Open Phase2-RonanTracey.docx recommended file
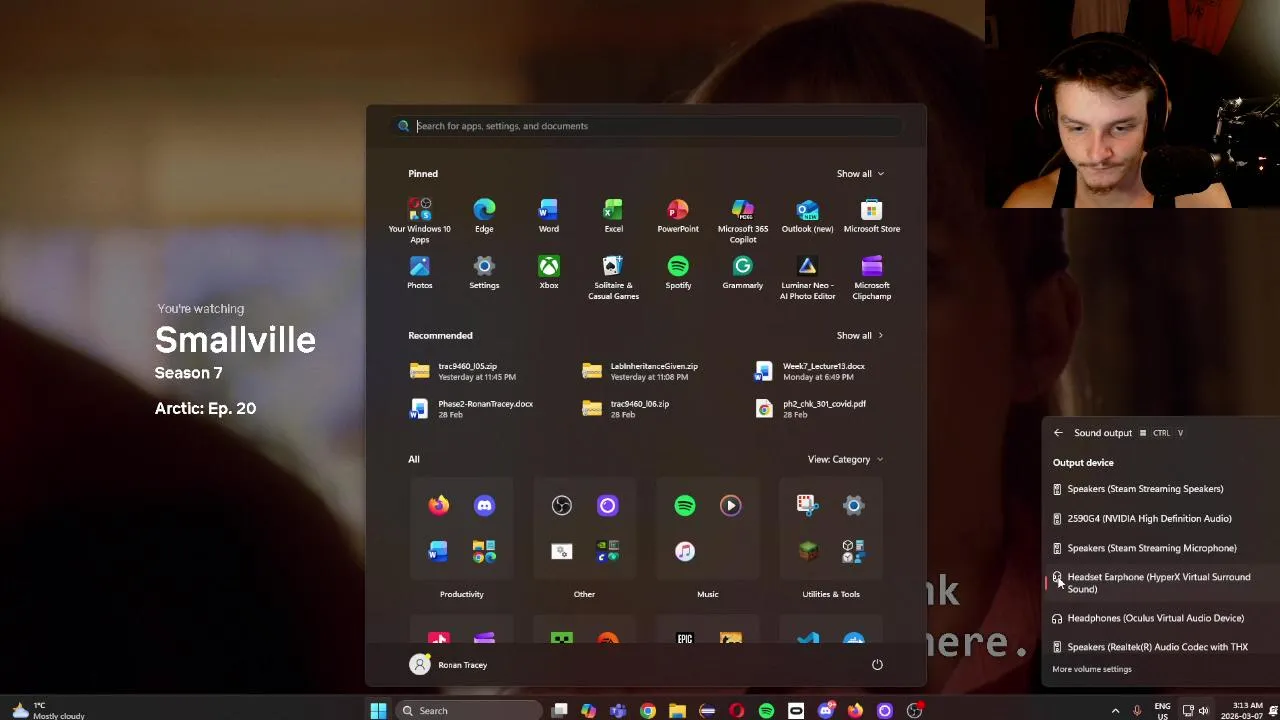Viewport: 1280px width, 720px height. pos(472,409)
